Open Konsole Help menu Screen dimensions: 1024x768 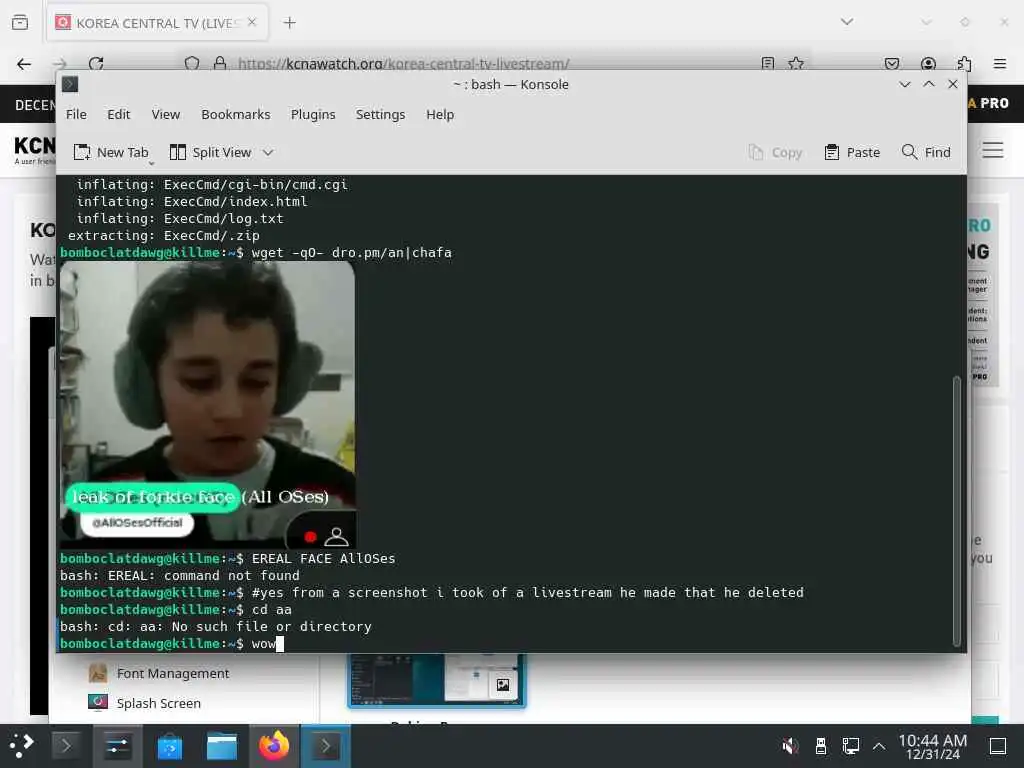[x=440, y=114]
